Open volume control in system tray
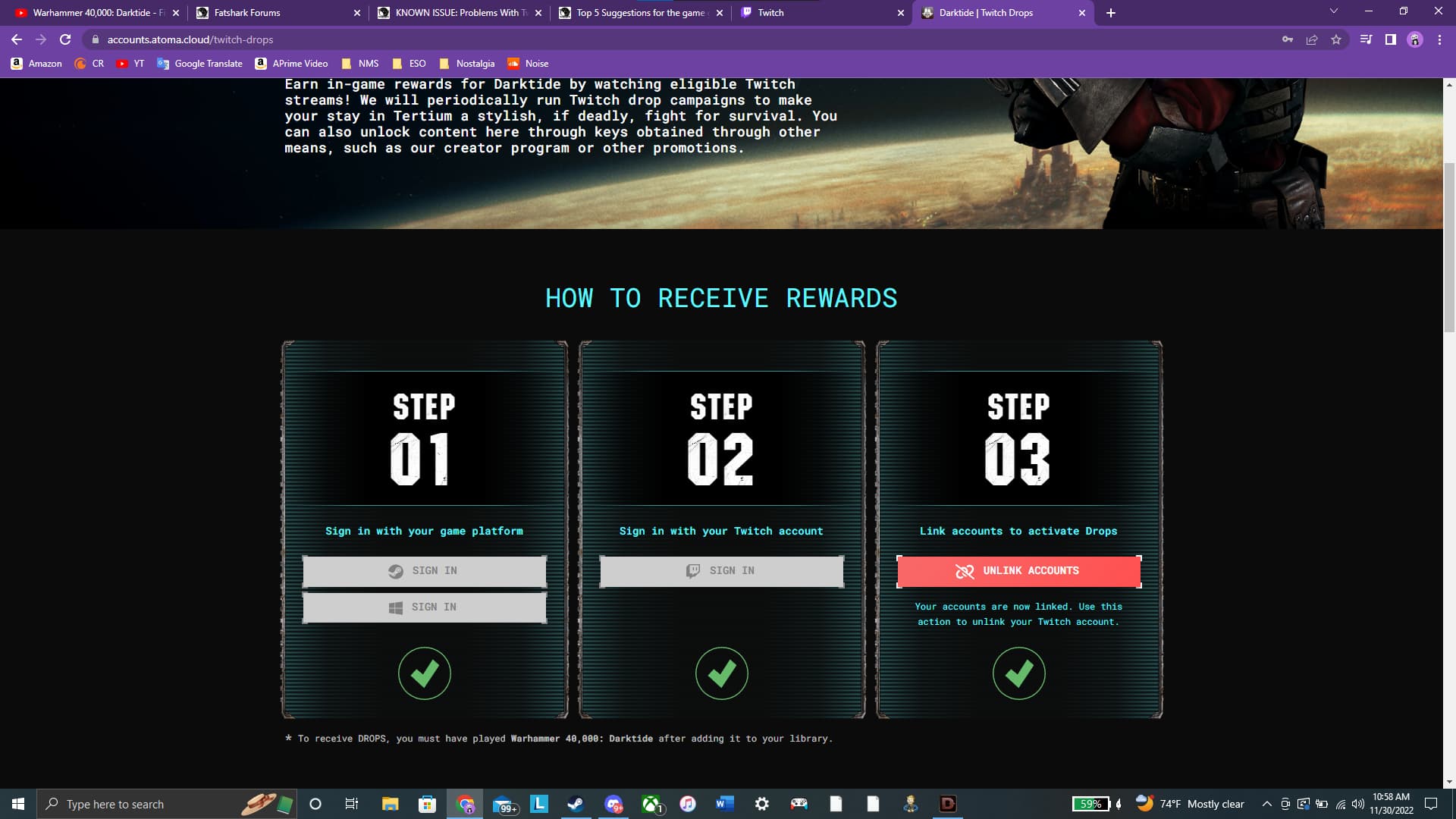 tap(1358, 804)
